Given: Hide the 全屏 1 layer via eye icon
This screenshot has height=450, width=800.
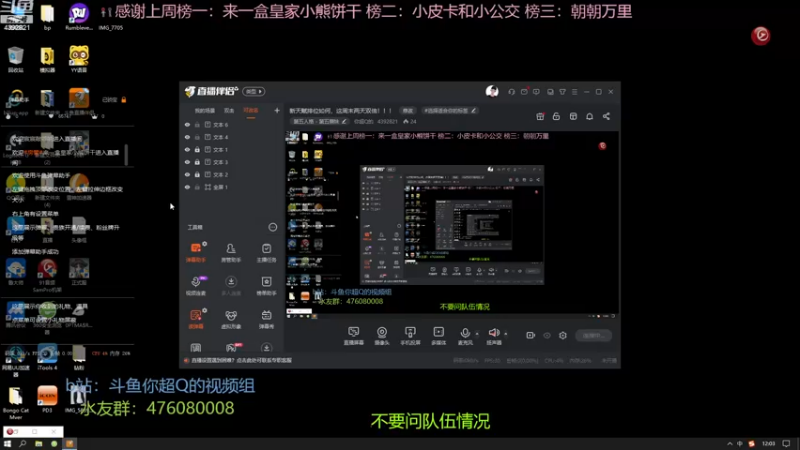Looking at the screenshot, I should [187, 187].
